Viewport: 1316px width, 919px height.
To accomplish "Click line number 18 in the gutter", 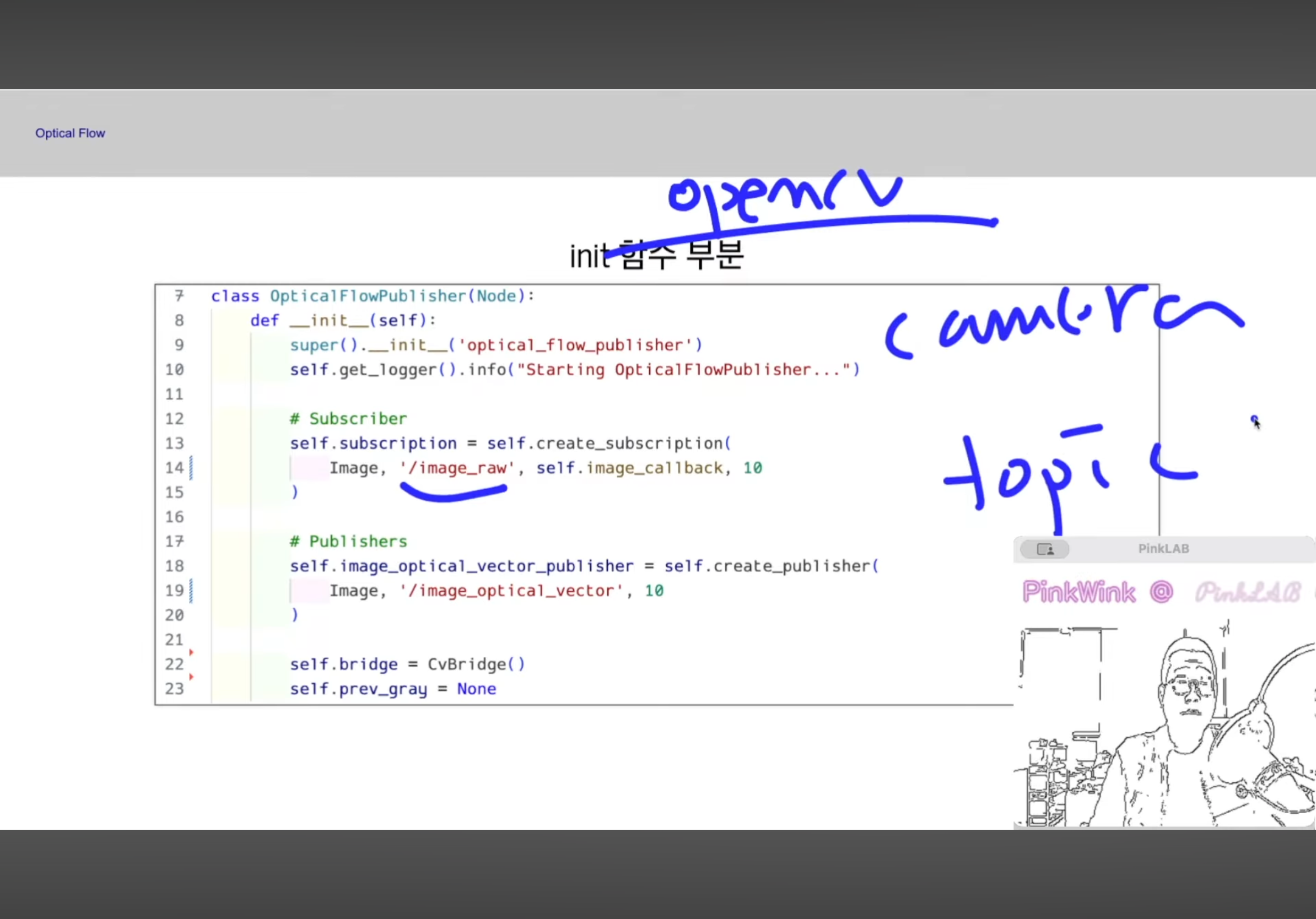I will (x=174, y=566).
